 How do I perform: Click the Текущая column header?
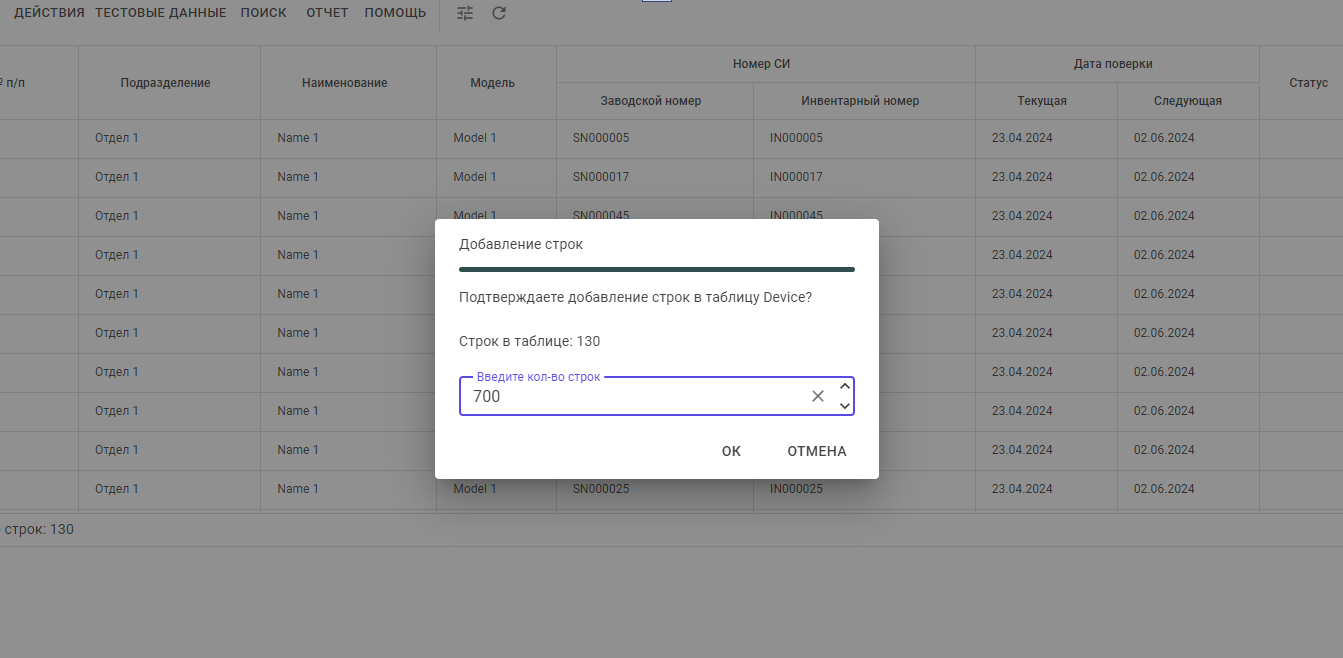1042,101
